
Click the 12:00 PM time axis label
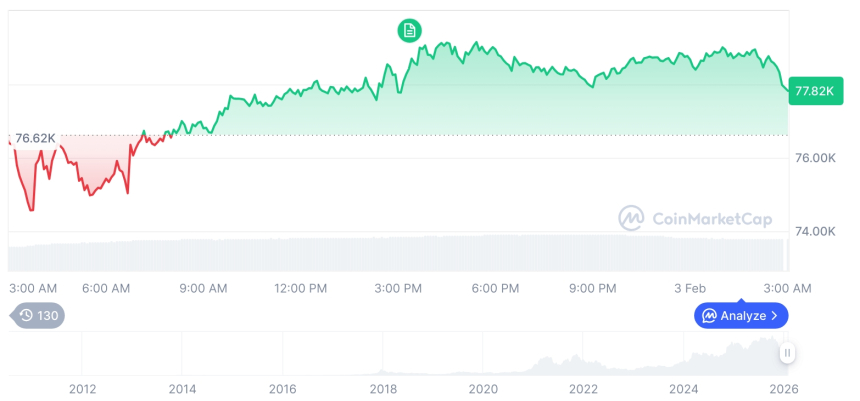[301, 288]
